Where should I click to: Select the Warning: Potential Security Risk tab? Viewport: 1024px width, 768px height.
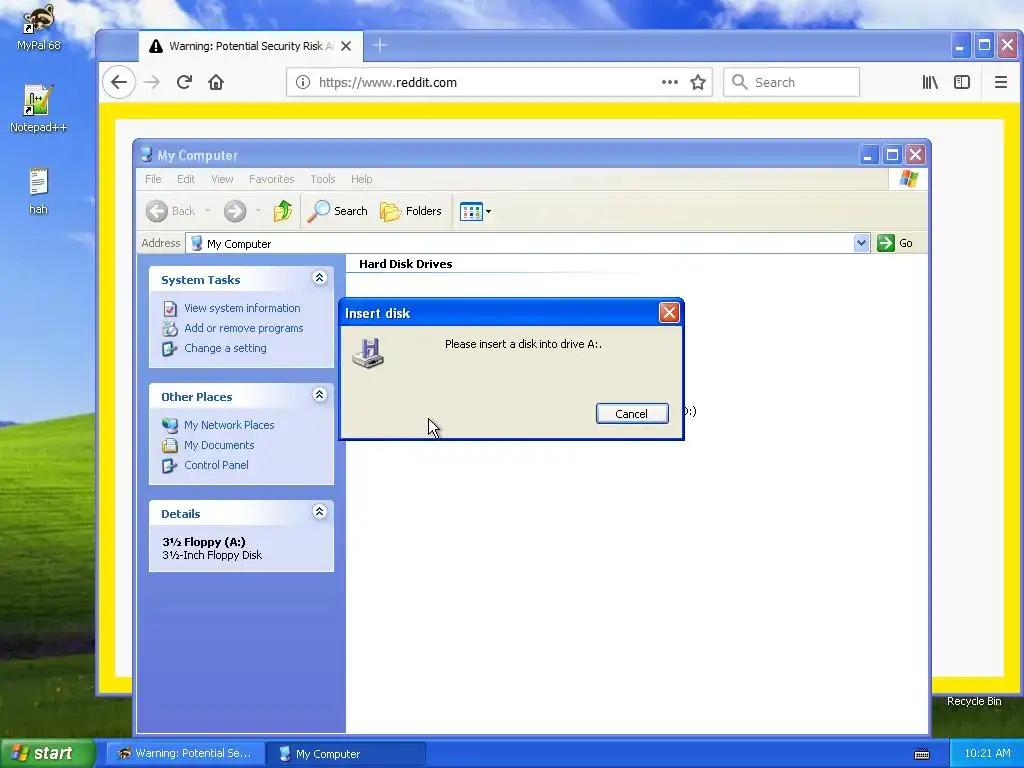tap(250, 46)
